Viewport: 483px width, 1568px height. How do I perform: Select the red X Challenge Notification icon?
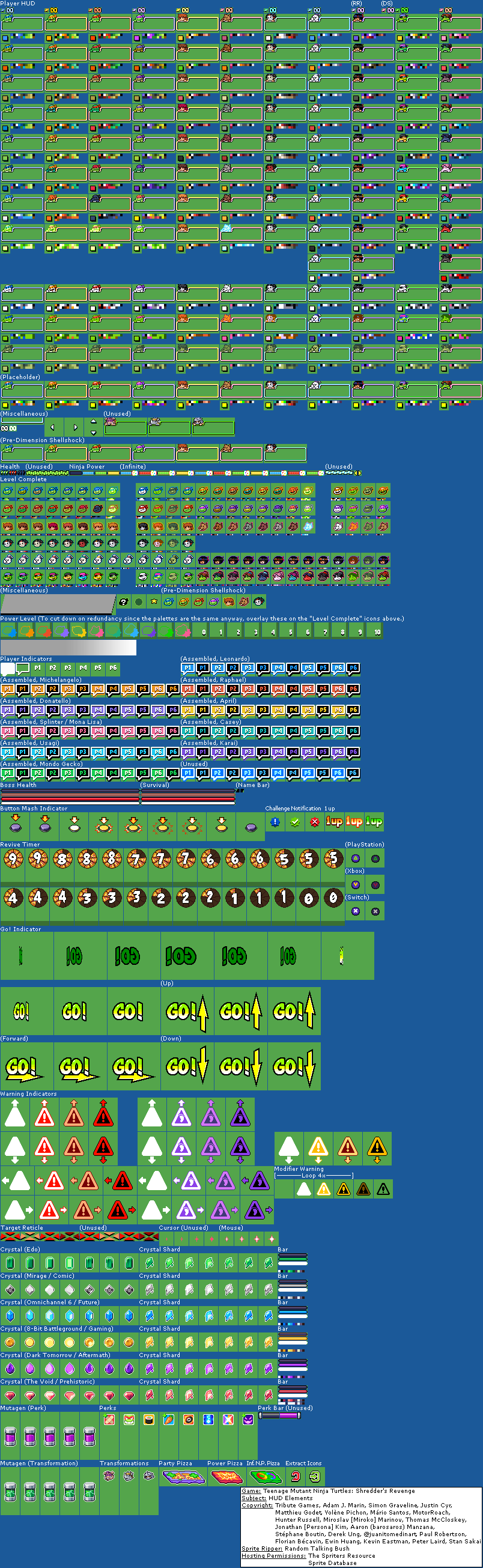pyautogui.click(x=315, y=822)
